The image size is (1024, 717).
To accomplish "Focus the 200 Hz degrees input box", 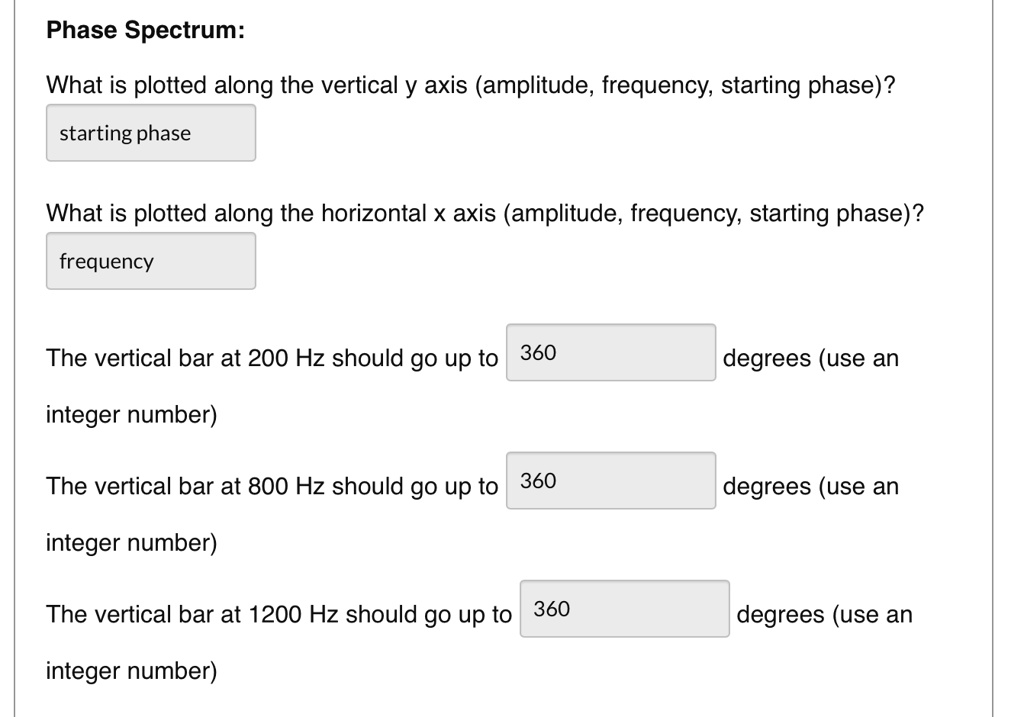I will tap(610, 353).
